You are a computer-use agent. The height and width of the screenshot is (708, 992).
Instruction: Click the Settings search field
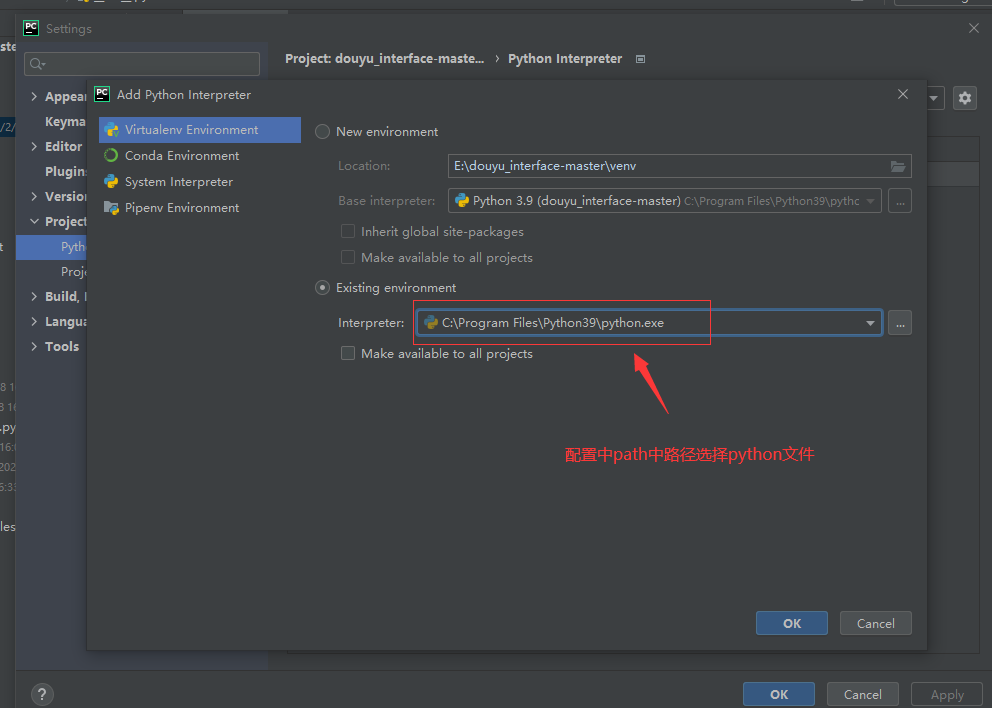tap(142, 64)
